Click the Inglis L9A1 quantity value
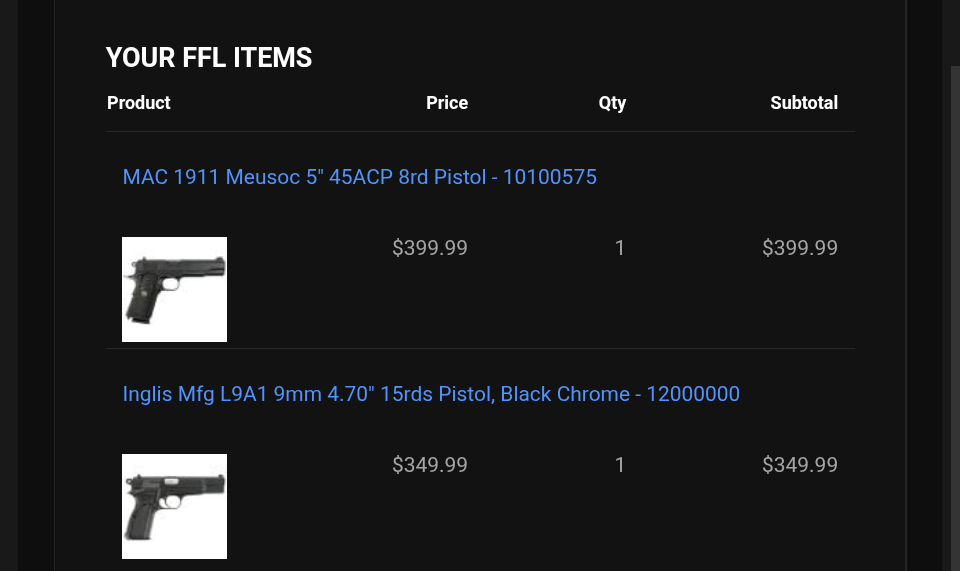 coord(620,465)
